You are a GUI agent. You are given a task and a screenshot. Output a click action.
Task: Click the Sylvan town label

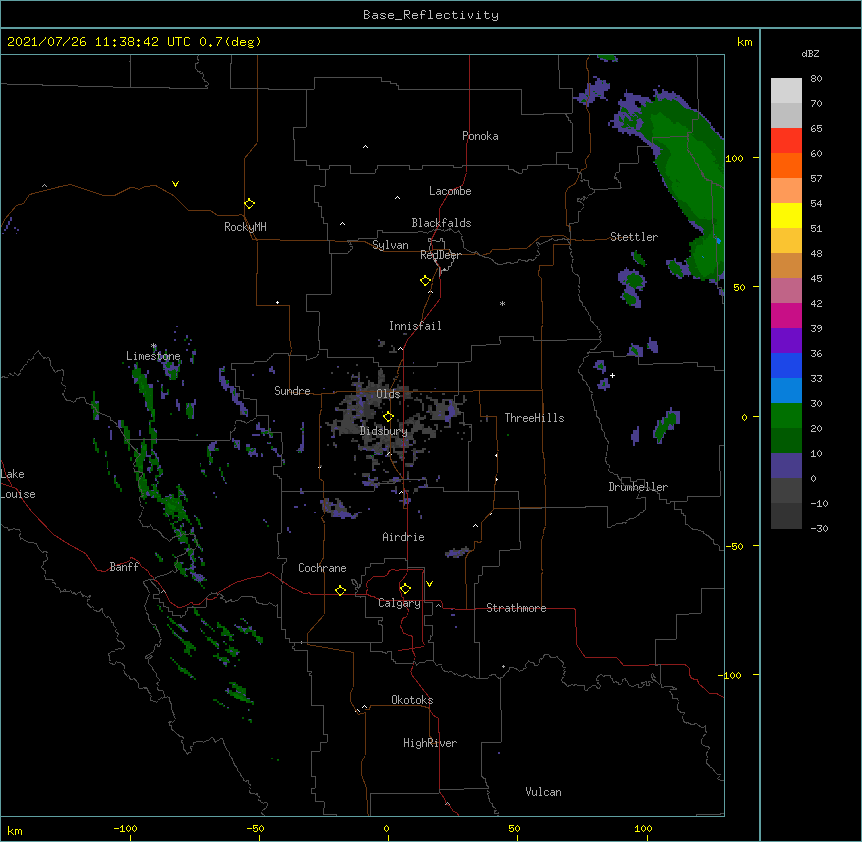coord(390,245)
